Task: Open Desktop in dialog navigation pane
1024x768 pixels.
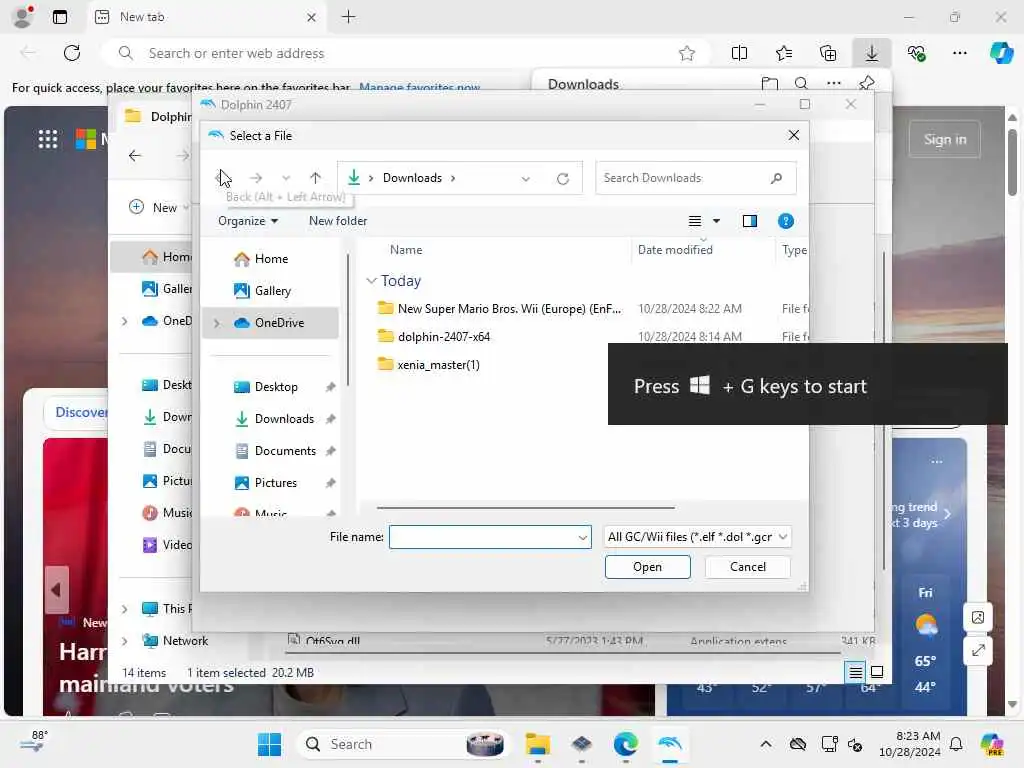Action: point(275,387)
